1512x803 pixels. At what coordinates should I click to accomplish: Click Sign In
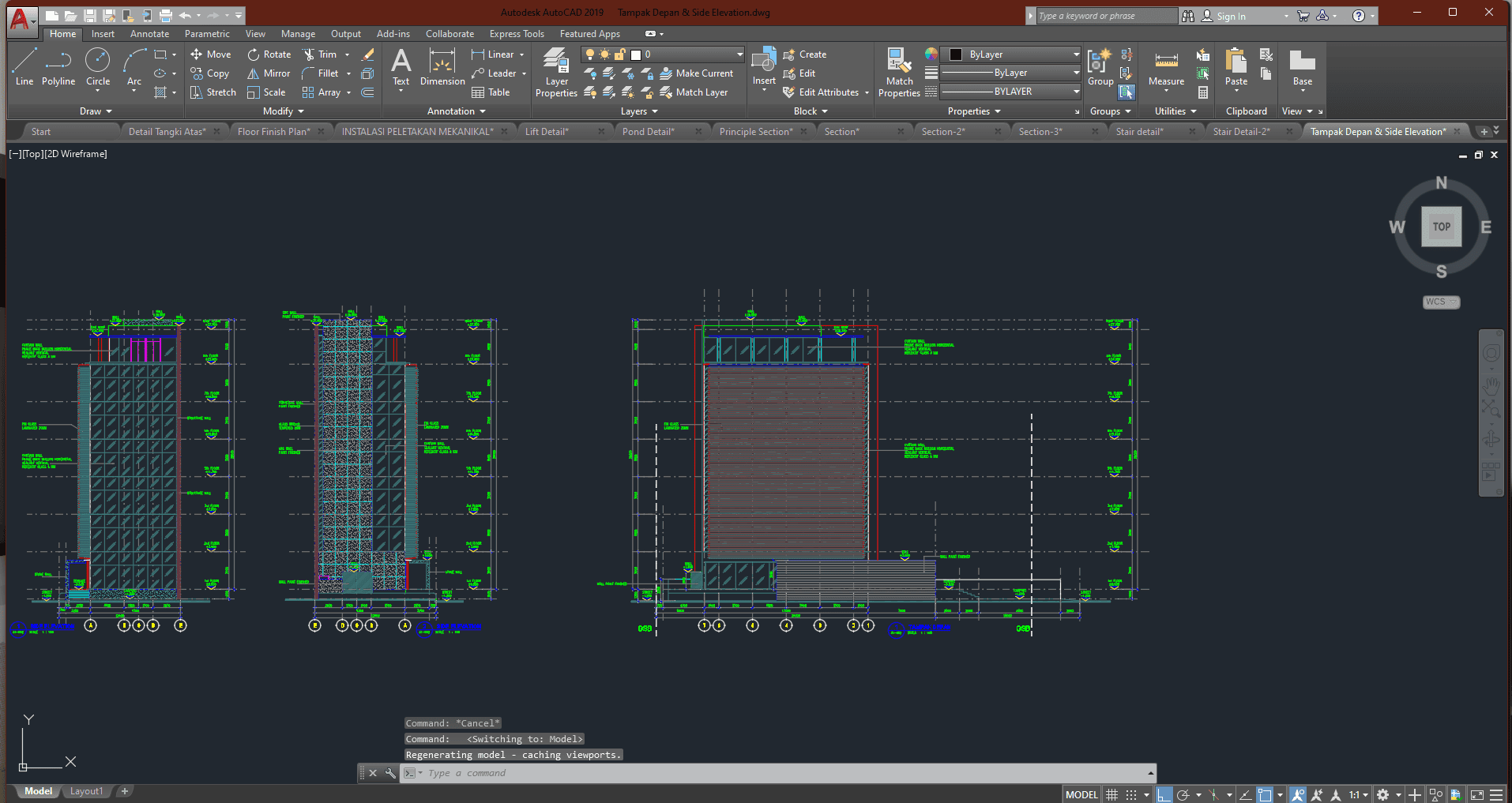pyautogui.click(x=1230, y=16)
